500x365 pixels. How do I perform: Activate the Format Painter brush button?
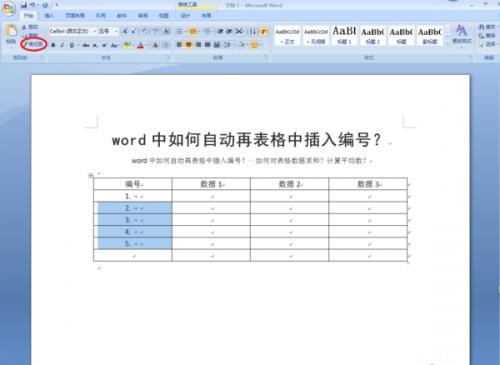pyautogui.click(x=34, y=44)
